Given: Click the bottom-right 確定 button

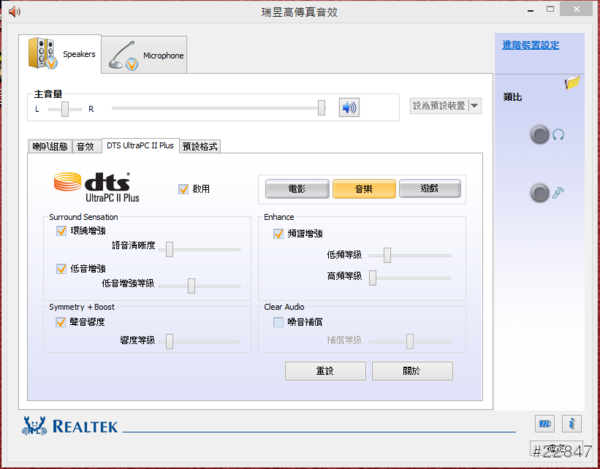Looking at the screenshot, I should (x=556, y=448).
